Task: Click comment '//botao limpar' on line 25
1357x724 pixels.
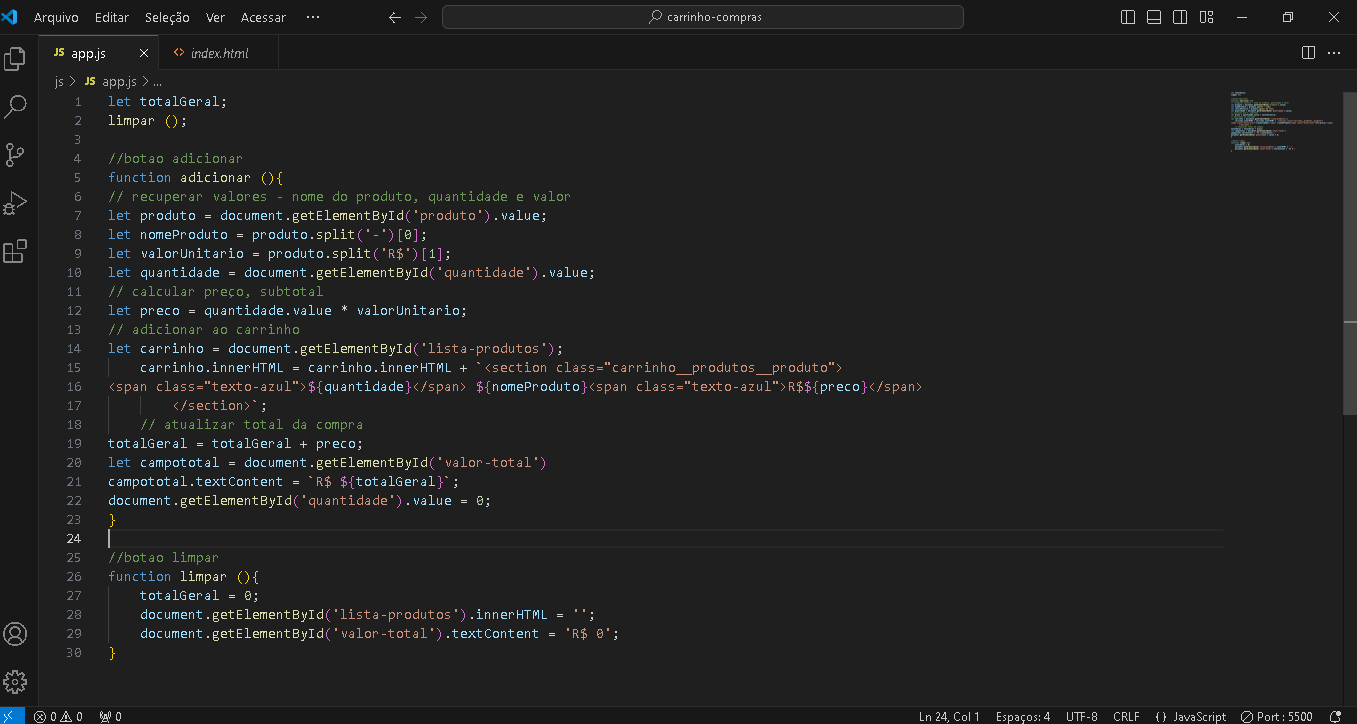Action: tap(163, 557)
